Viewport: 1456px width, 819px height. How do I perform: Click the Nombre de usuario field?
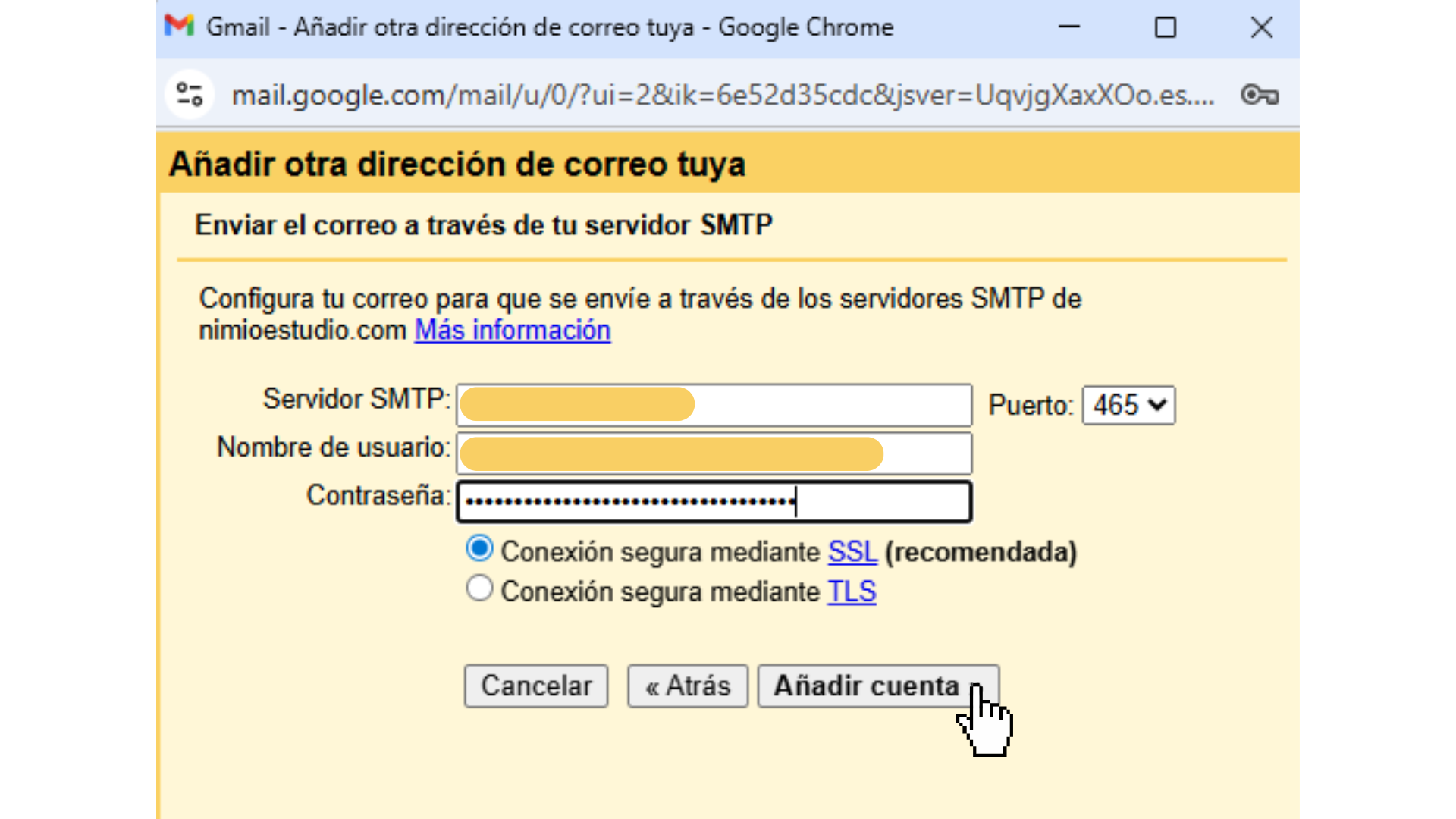pyautogui.click(x=714, y=453)
